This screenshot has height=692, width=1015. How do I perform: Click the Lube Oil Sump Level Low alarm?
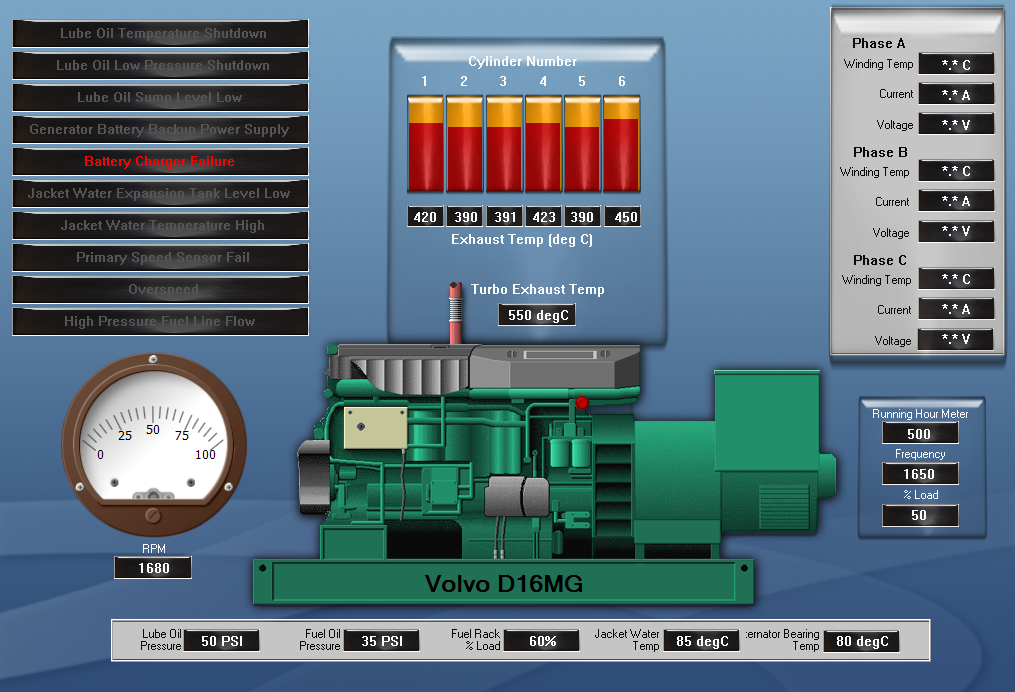[x=161, y=97]
